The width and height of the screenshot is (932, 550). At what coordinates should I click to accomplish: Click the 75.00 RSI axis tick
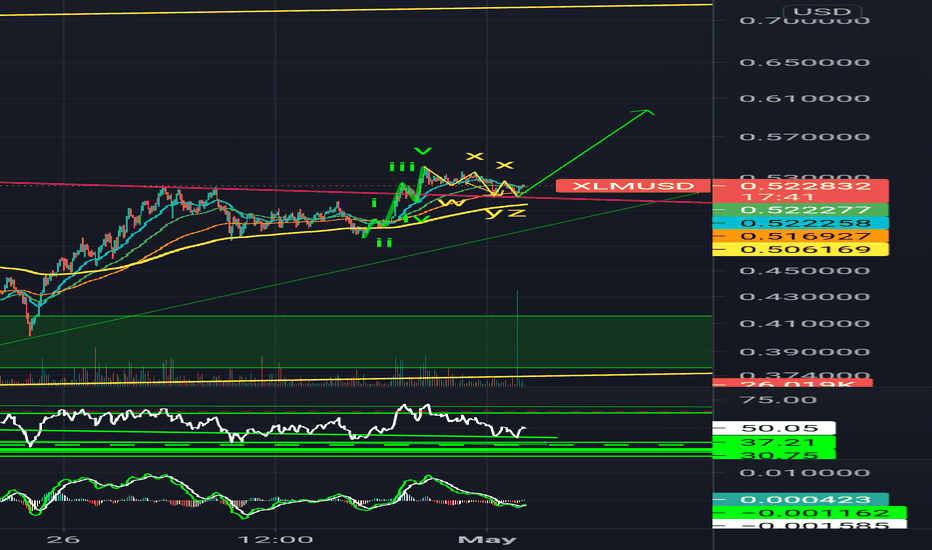point(779,400)
